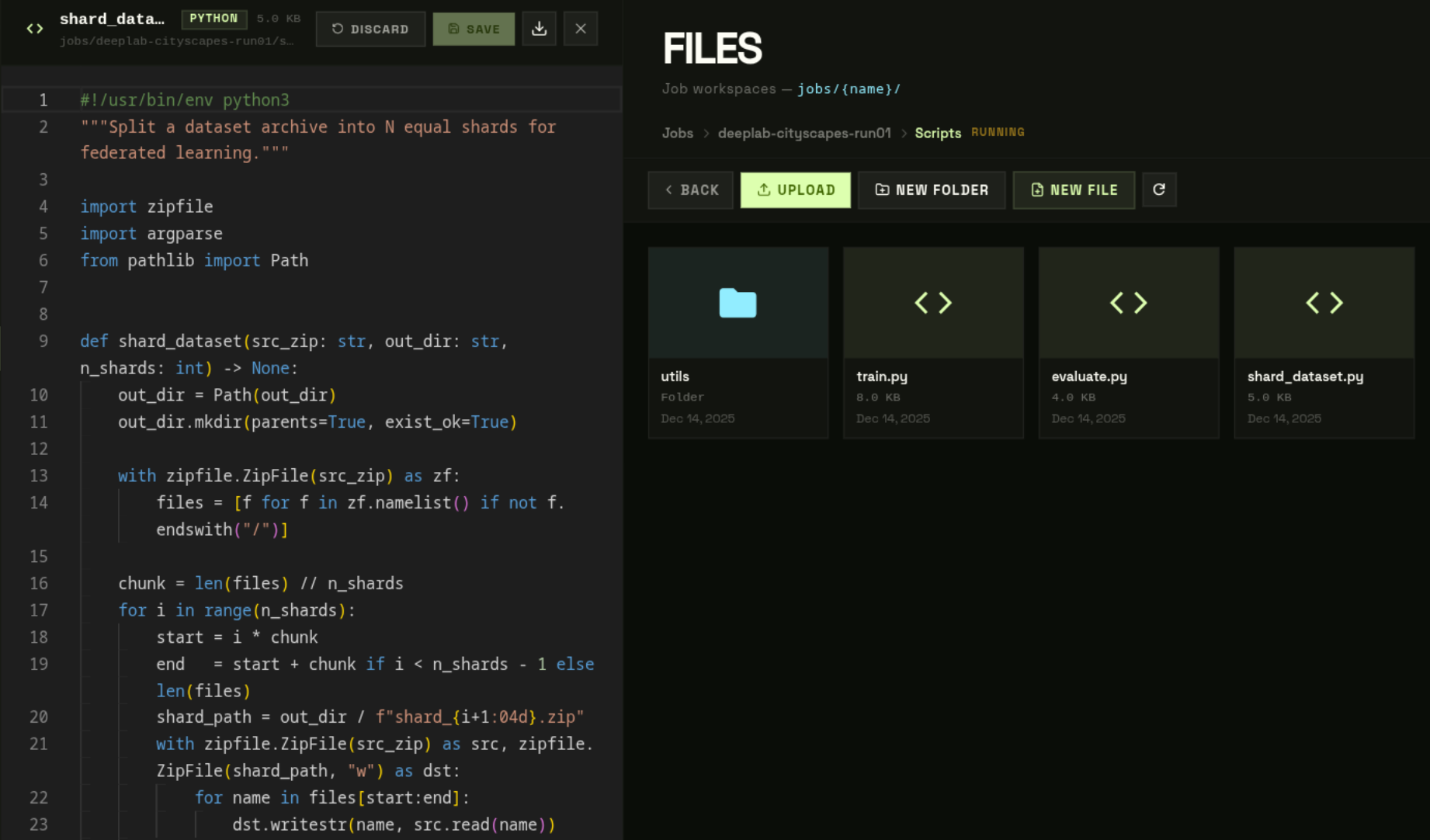Click the evaluate.py file name
Image resolution: width=1430 pixels, height=840 pixels.
tap(1089, 377)
